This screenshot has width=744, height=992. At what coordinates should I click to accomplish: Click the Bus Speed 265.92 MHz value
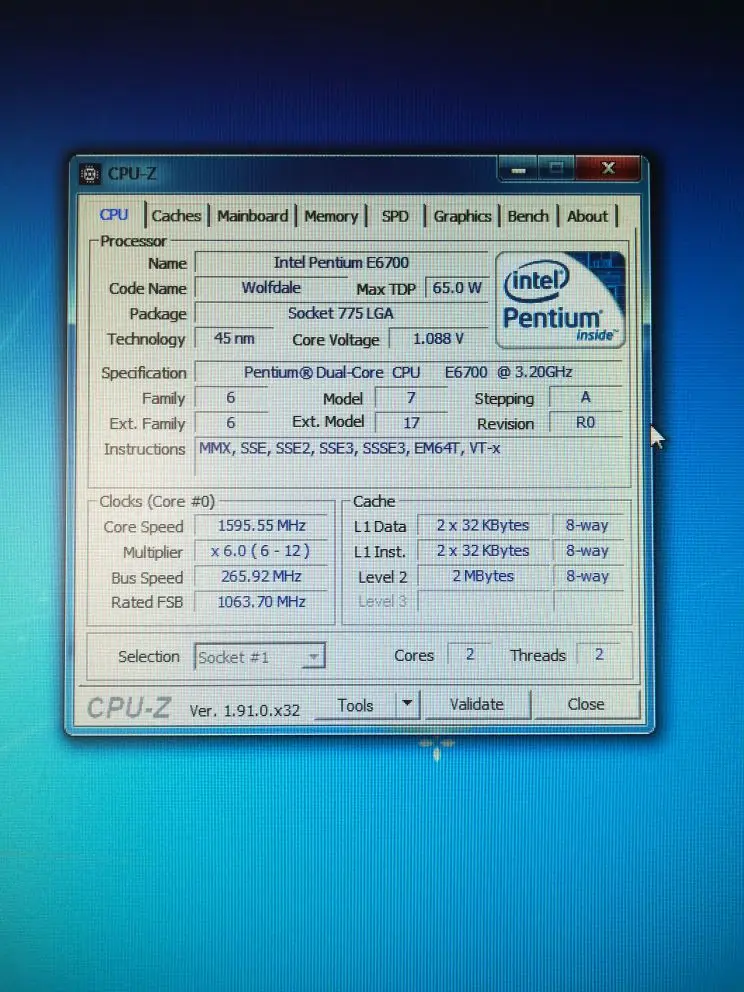pos(261,576)
